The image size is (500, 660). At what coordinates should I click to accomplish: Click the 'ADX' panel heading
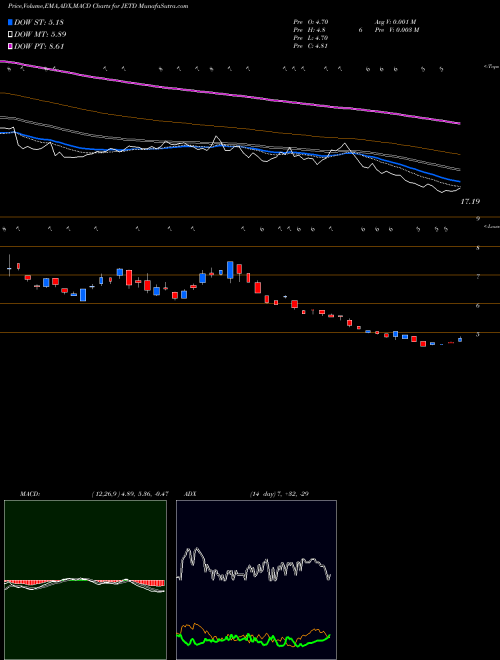pyautogui.click(x=190, y=494)
